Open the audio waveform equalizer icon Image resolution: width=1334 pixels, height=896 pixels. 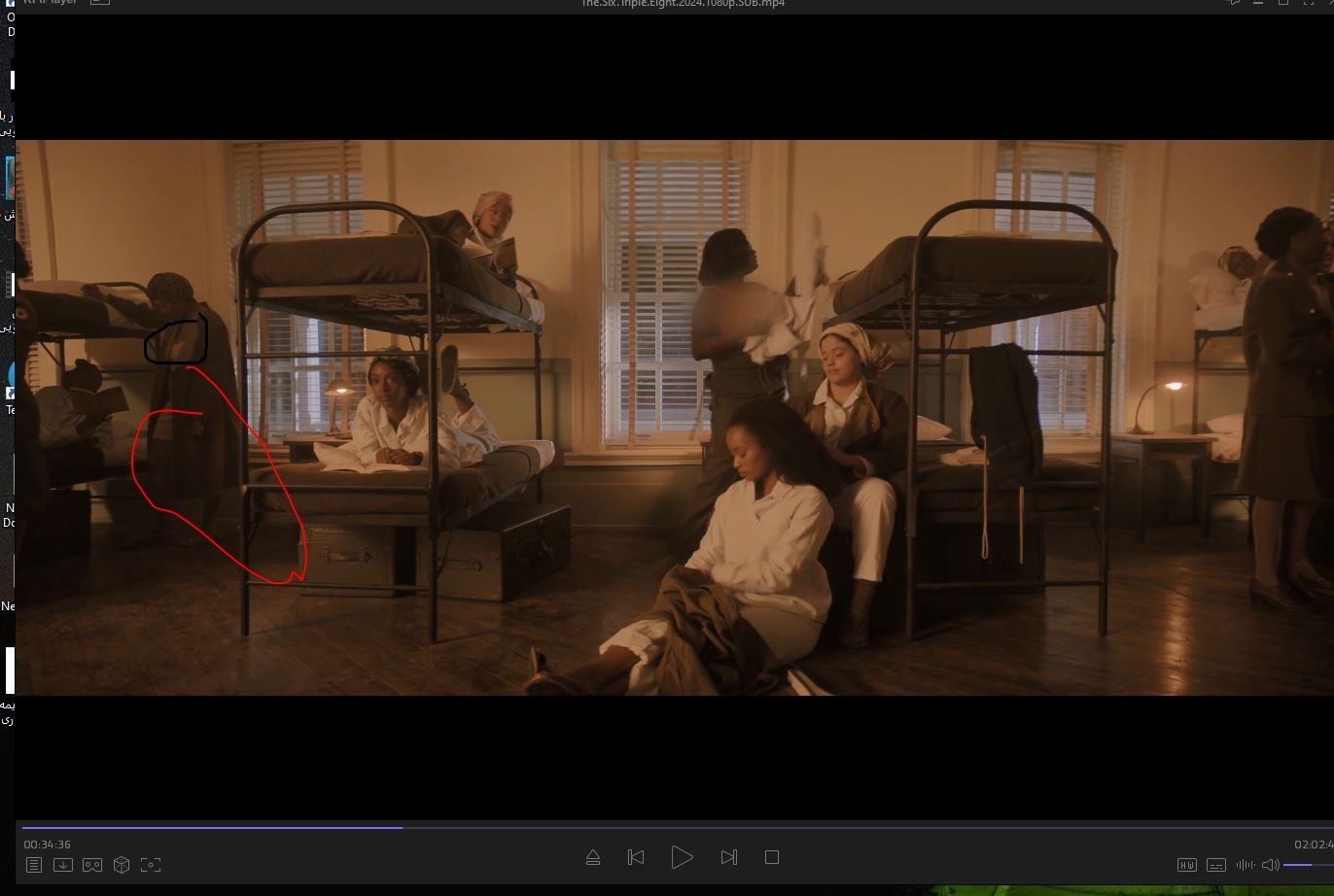pos(1245,865)
